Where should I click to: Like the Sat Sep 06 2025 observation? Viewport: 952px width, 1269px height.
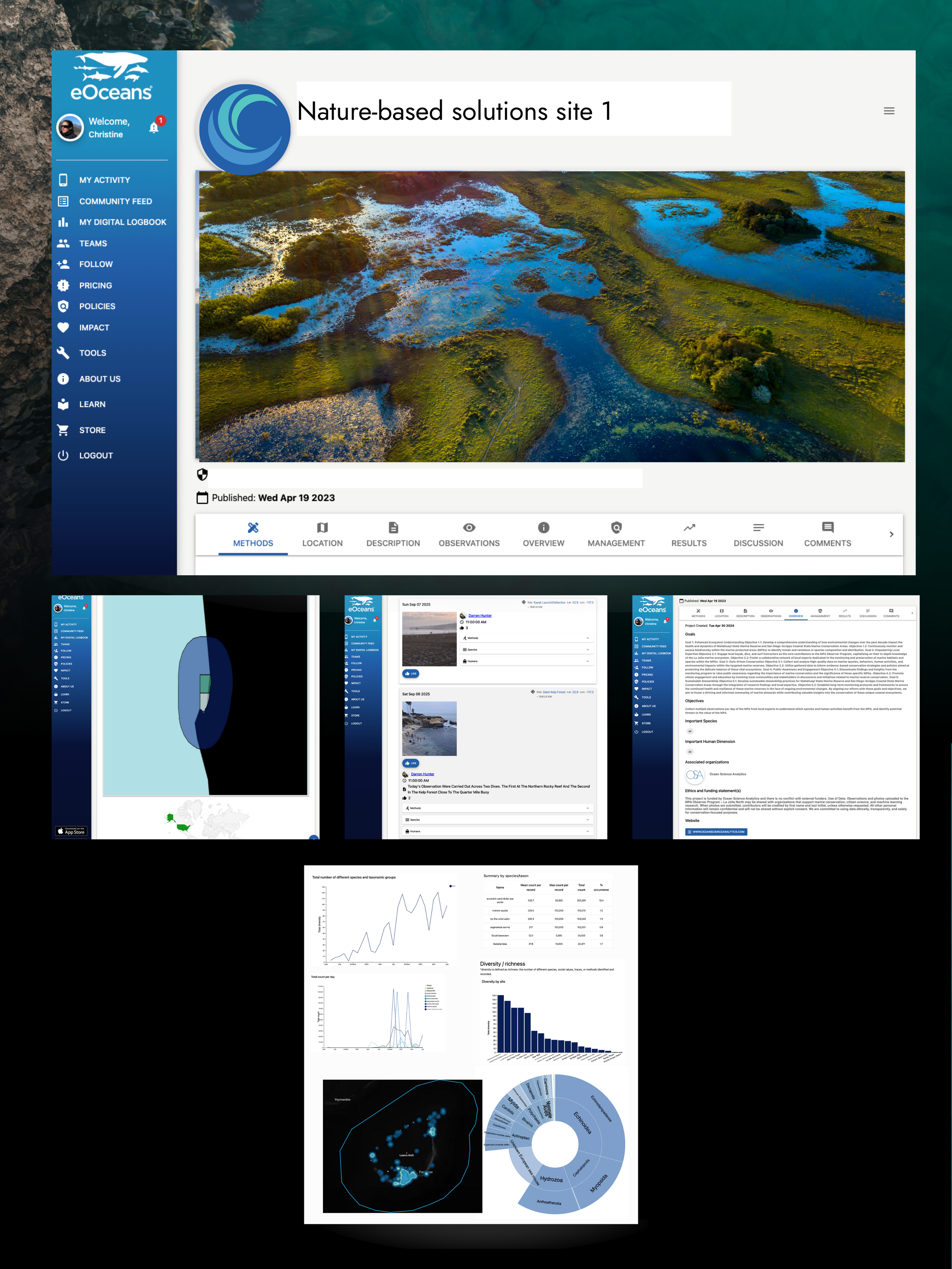click(x=411, y=763)
